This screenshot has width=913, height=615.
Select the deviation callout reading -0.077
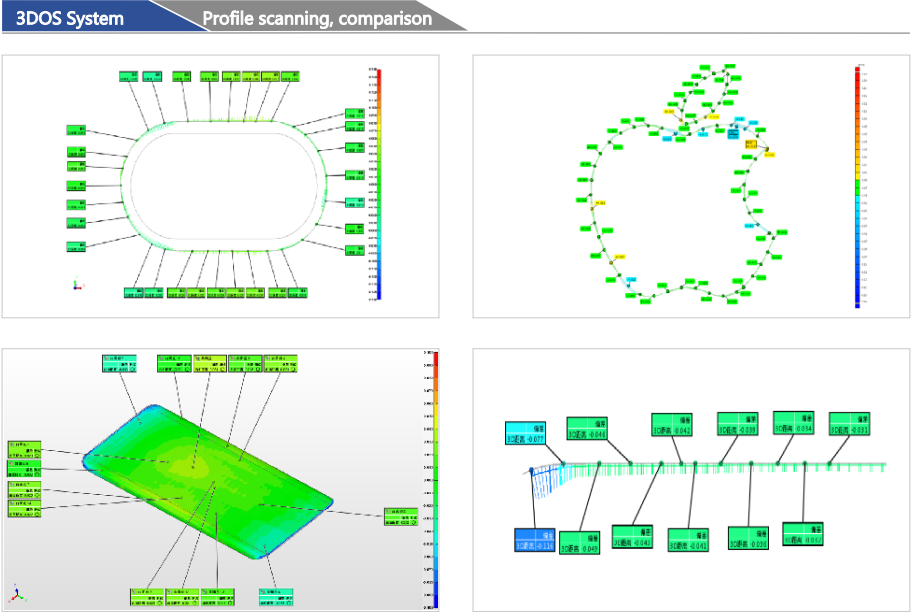click(x=525, y=434)
